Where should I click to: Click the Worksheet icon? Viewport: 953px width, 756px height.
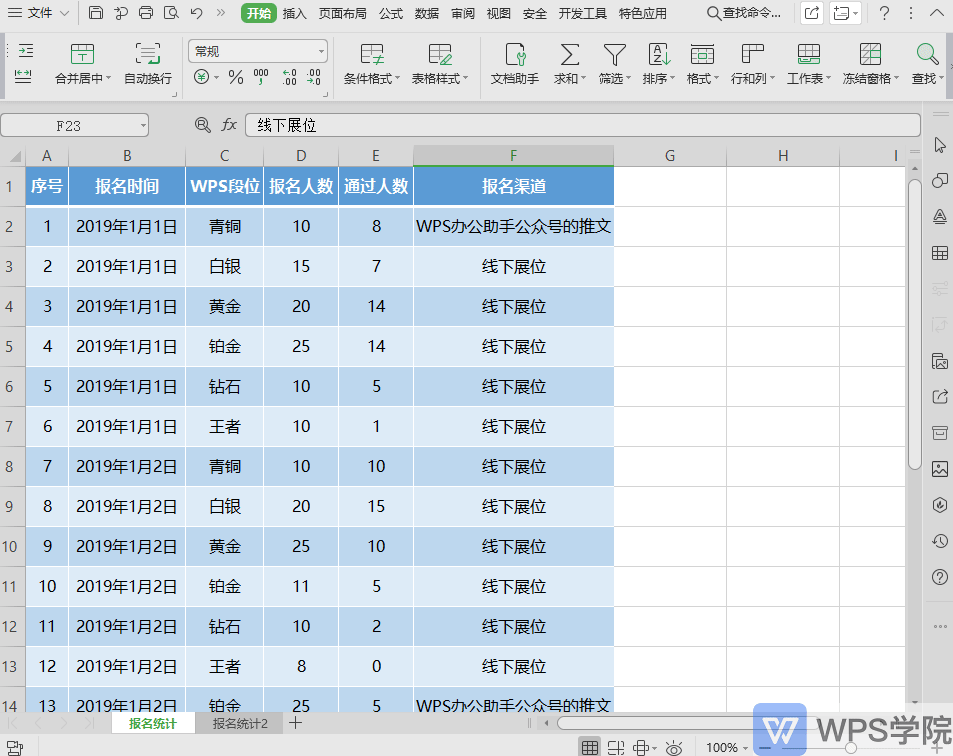point(808,54)
